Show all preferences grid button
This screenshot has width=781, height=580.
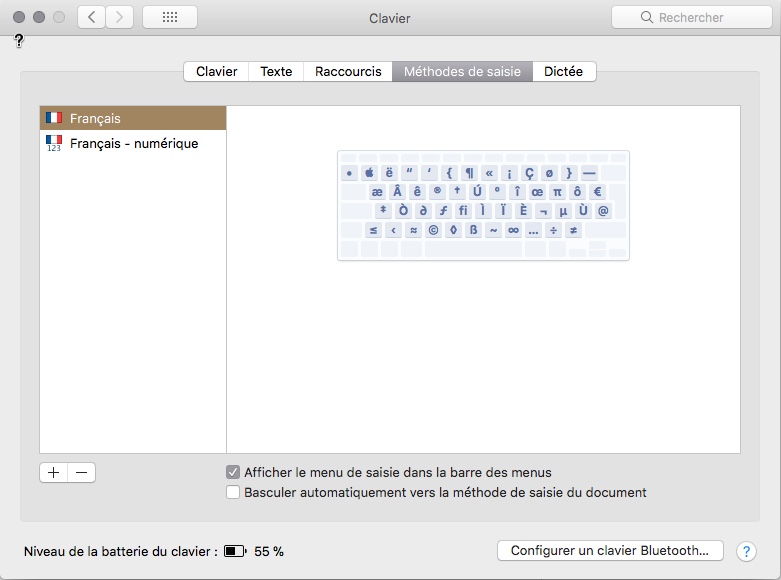170,17
